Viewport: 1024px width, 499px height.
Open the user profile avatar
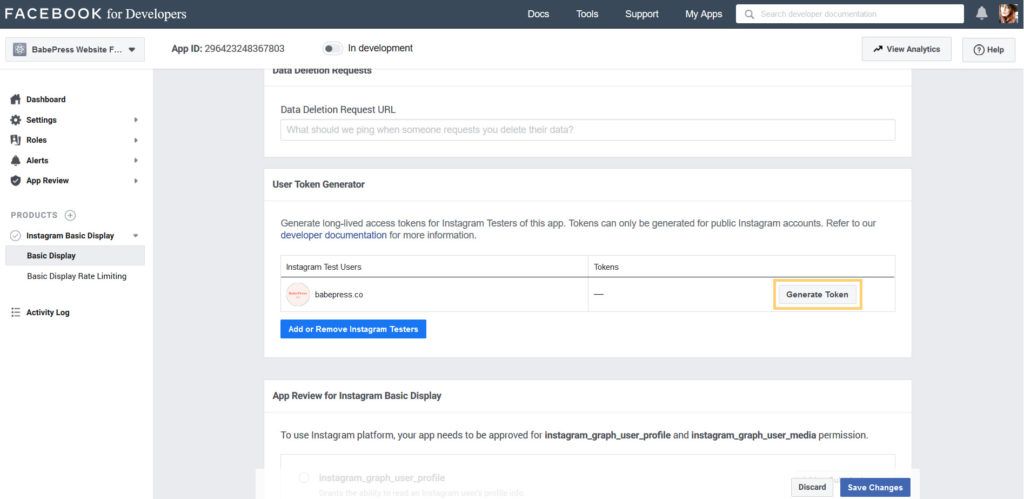(x=1008, y=14)
